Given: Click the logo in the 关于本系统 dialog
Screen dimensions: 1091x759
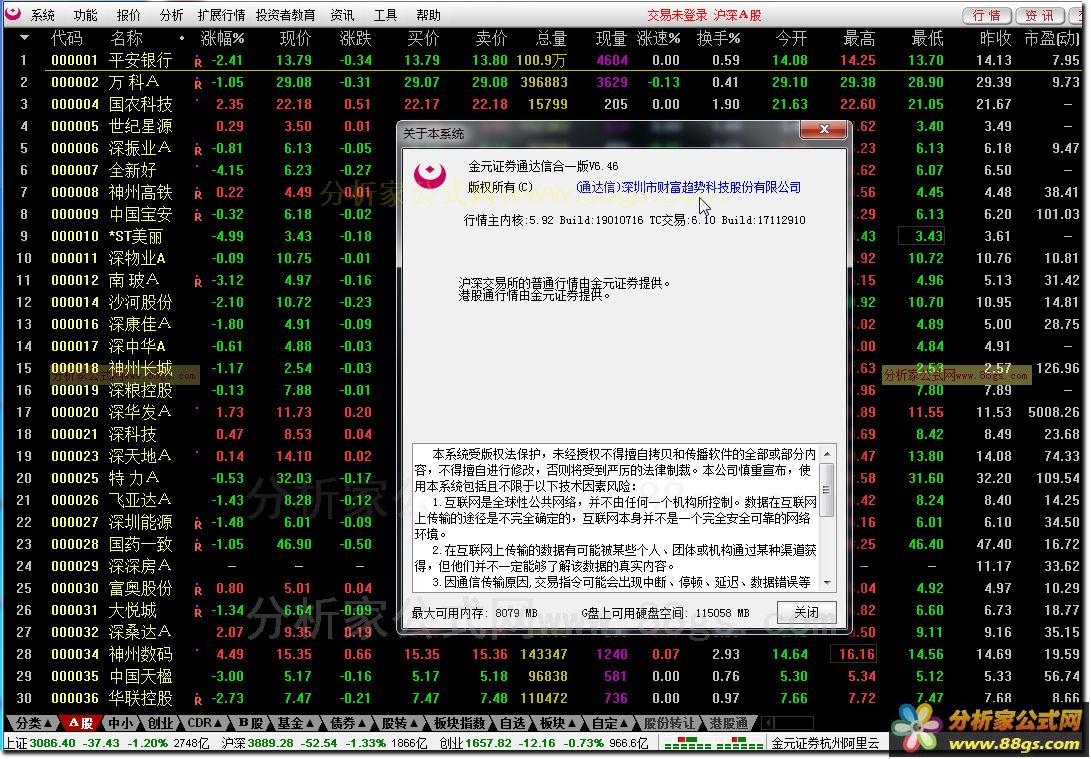Looking at the screenshot, I should tap(429, 175).
